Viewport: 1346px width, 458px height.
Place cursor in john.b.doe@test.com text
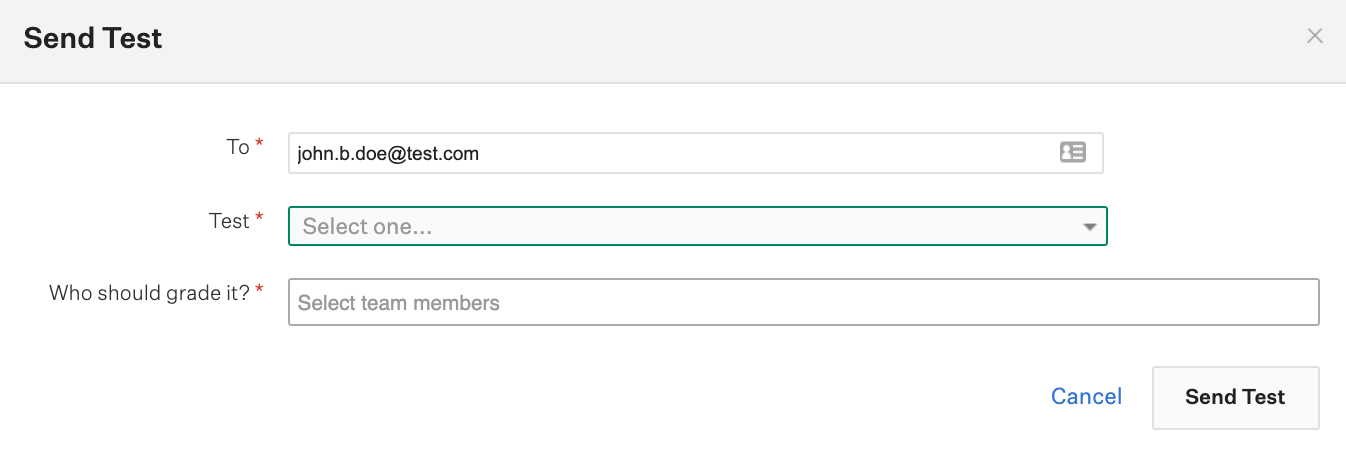click(x=388, y=154)
